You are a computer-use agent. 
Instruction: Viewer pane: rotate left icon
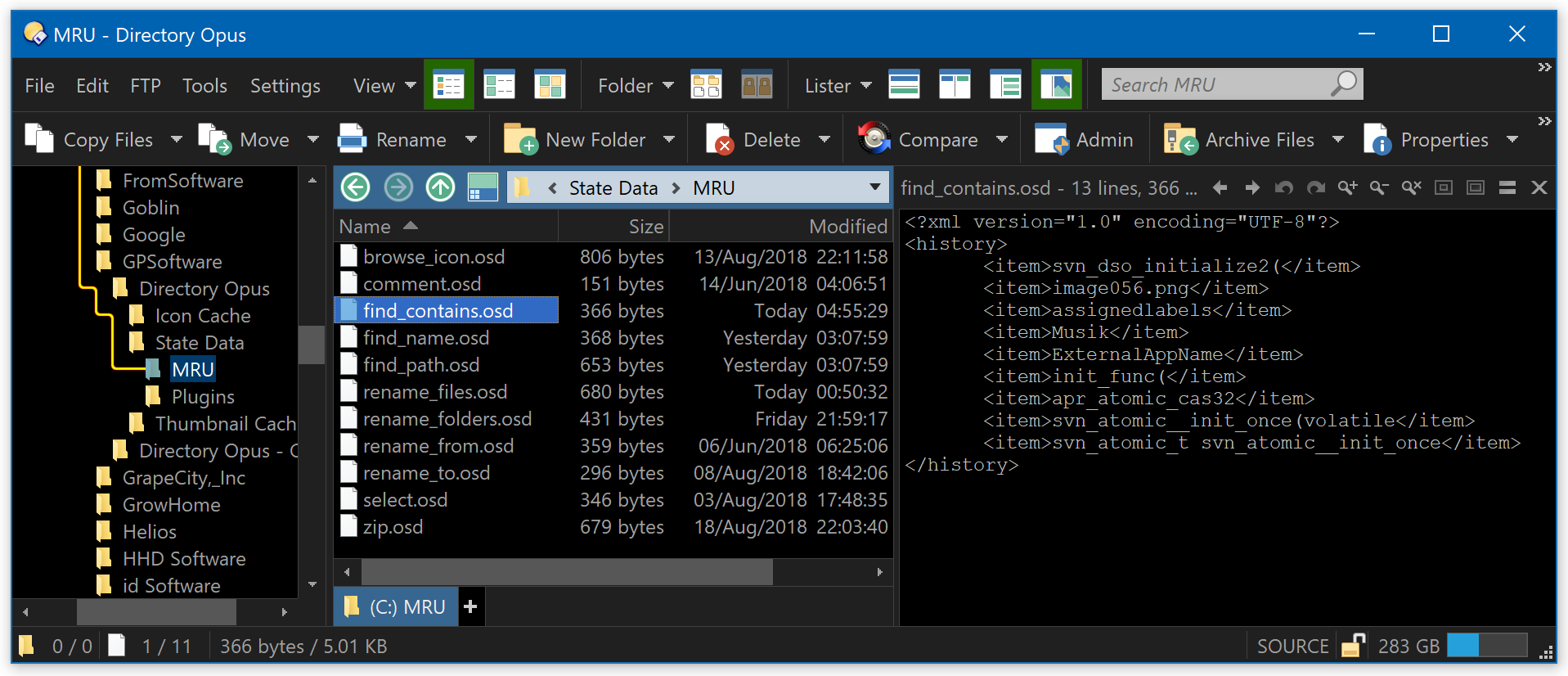(1284, 187)
